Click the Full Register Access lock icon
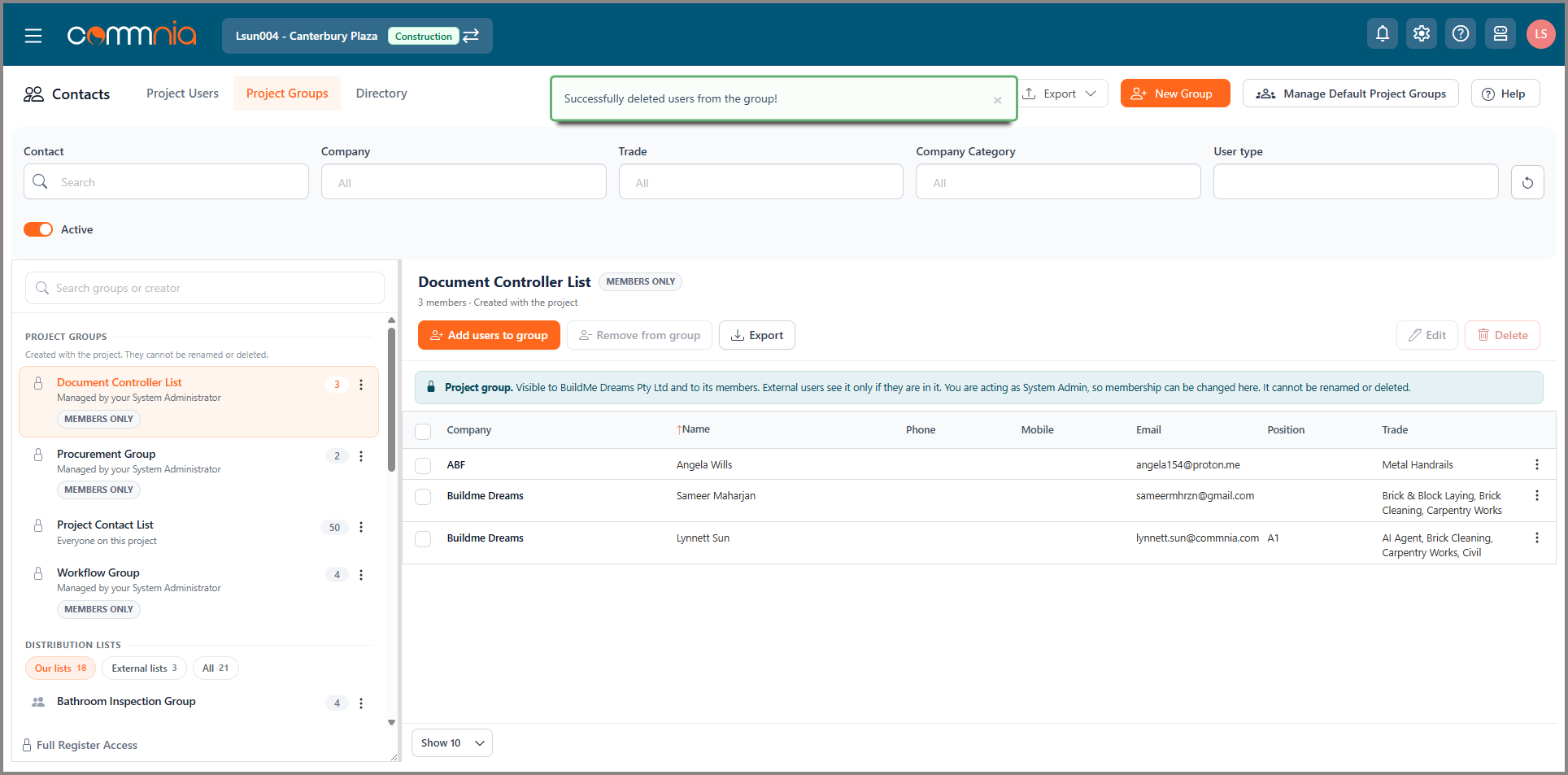Viewport: 1568px width, 775px height. click(x=27, y=745)
